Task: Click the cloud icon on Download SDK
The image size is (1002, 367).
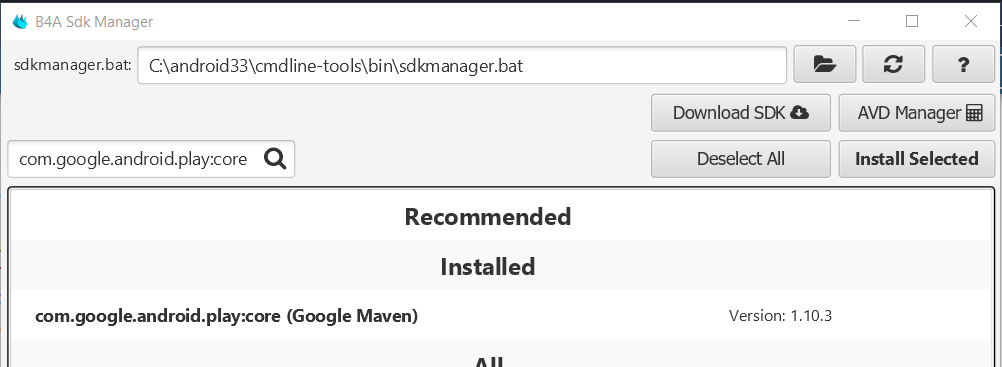Action: pyautogui.click(x=799, y=113)
